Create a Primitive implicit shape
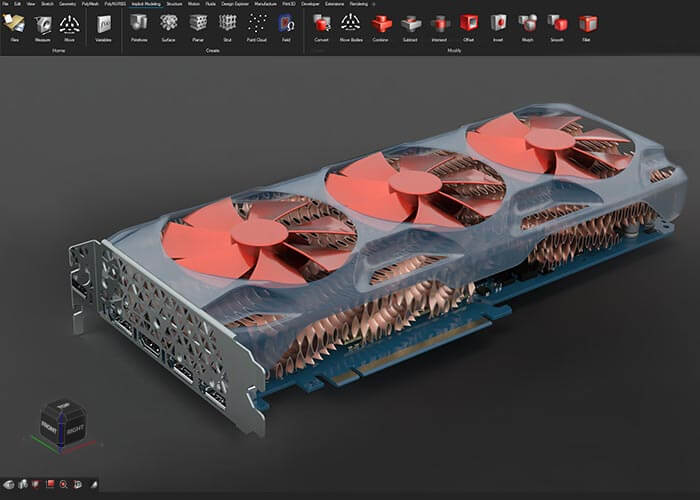Screen dimensions: 700x500 pyautogui.click(x=139, y=23)
